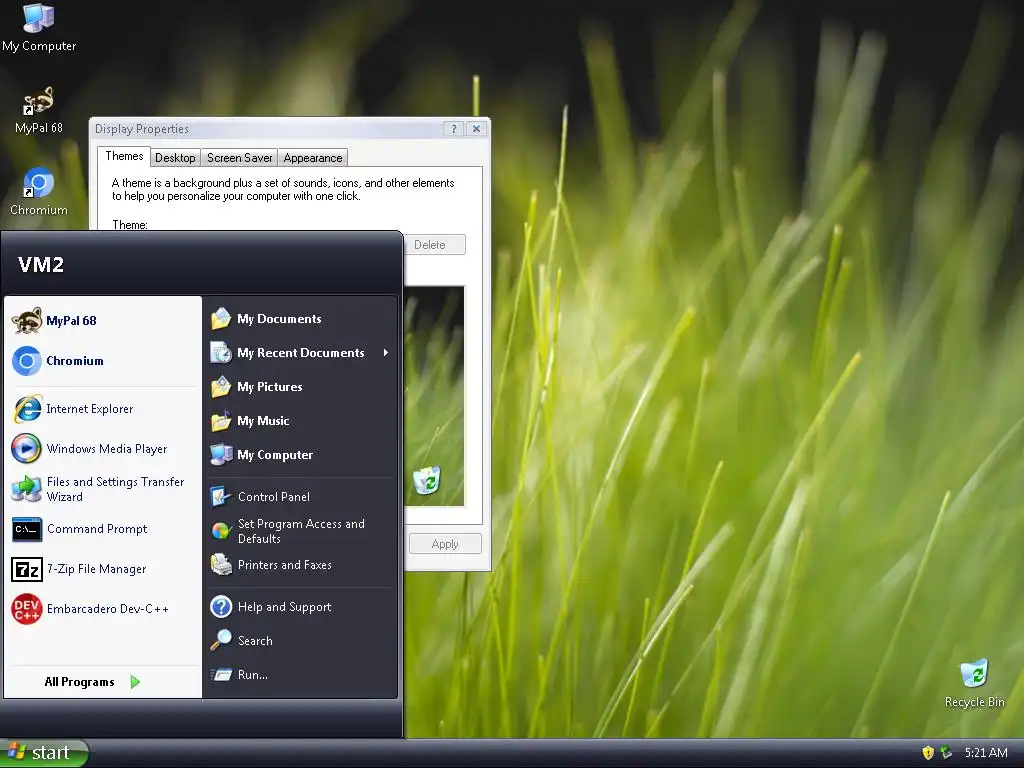Expand My Recent Documents submenu
Viewport: 1024px width, 768px height.
pos(300,353)
